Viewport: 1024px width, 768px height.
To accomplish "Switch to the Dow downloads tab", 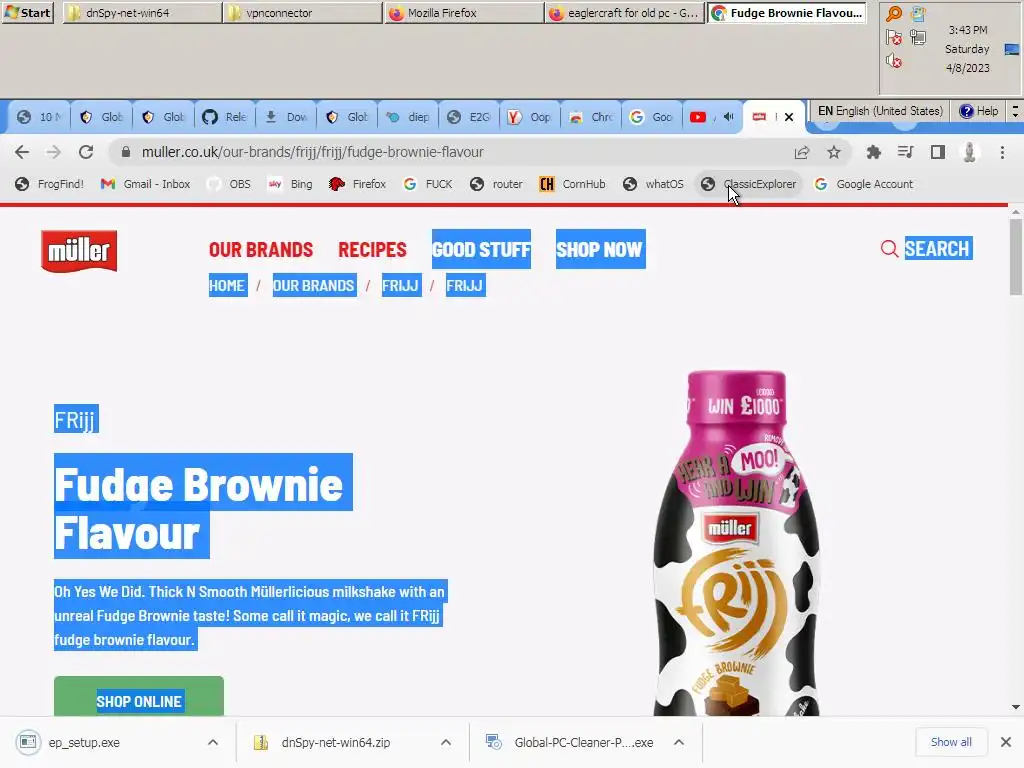I will click(285, 117).
